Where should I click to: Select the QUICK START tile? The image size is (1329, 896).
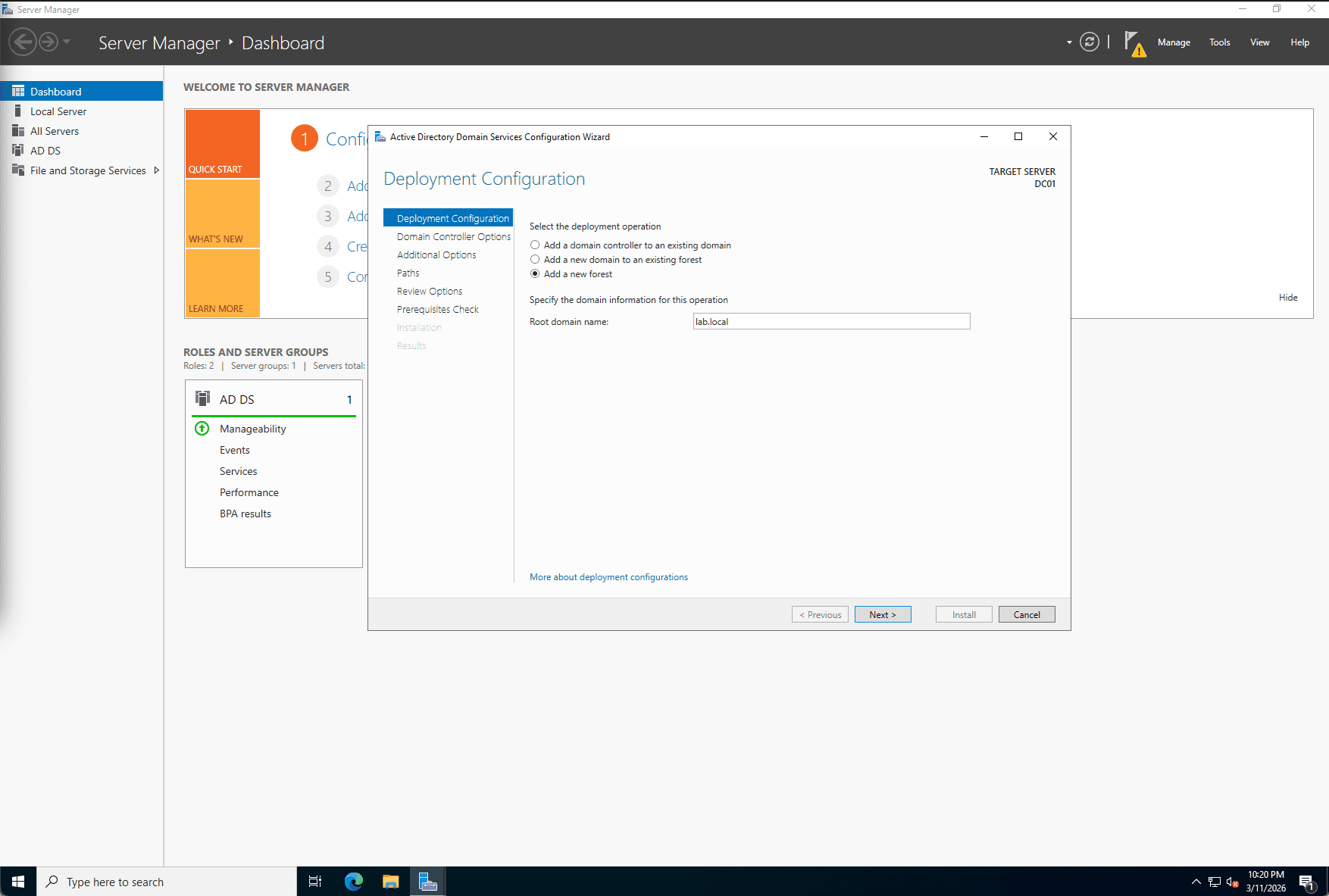tap(222, 144)
